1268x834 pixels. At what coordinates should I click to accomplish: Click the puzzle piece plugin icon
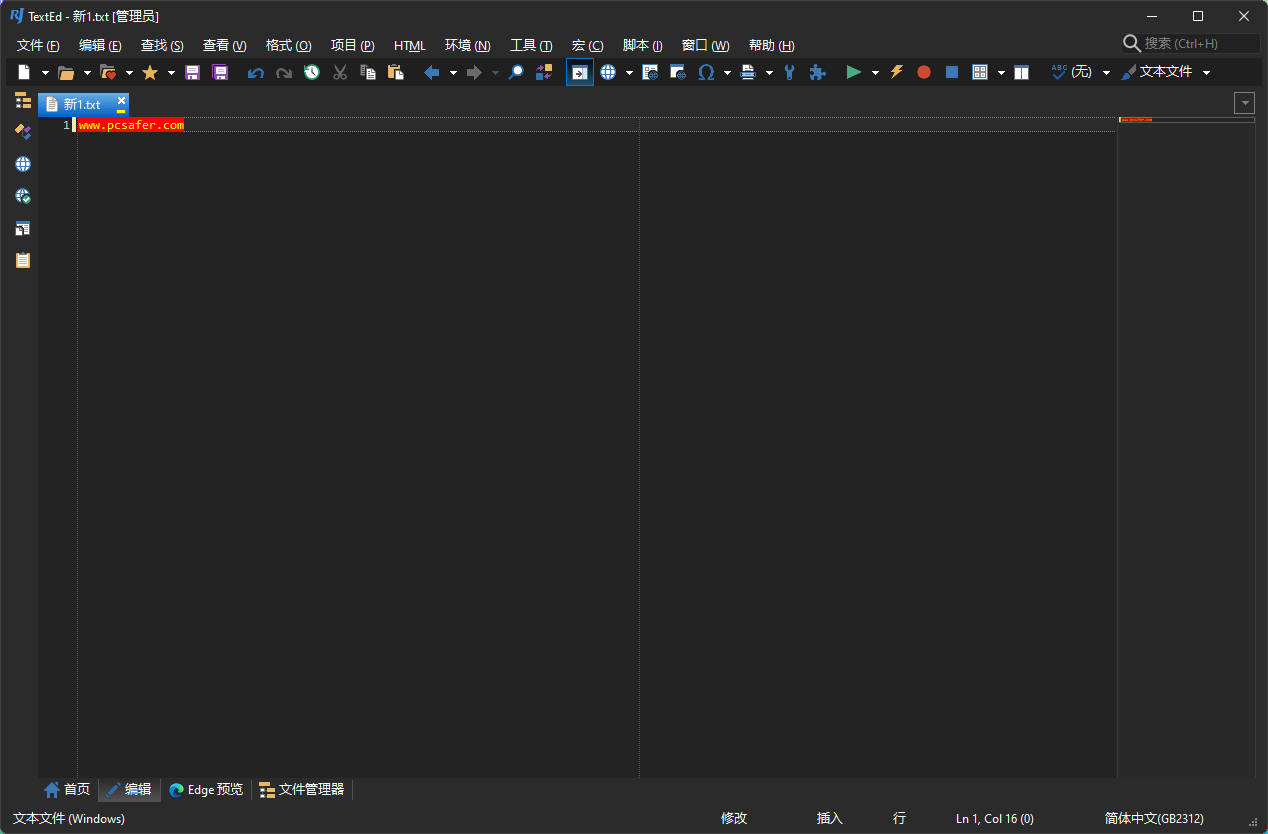click(817, 72)
